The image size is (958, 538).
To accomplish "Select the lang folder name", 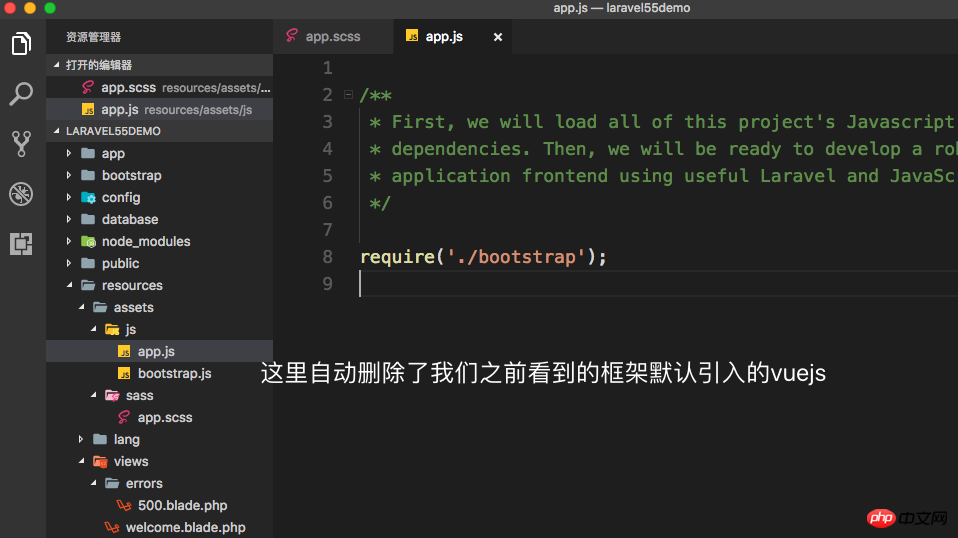I will pyautogui.click(x=126, y=440).
